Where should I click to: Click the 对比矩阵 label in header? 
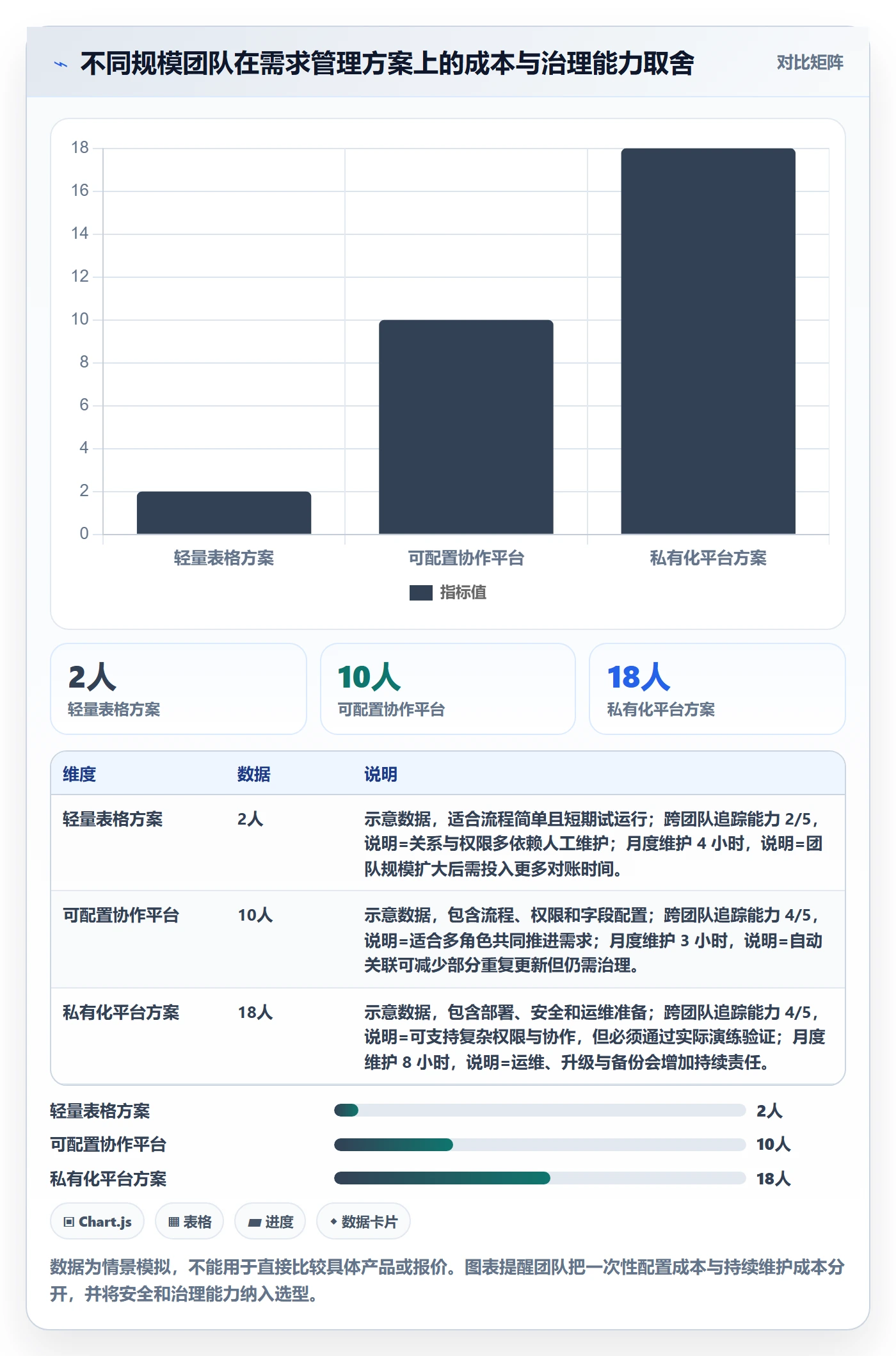tap(810, 63)
